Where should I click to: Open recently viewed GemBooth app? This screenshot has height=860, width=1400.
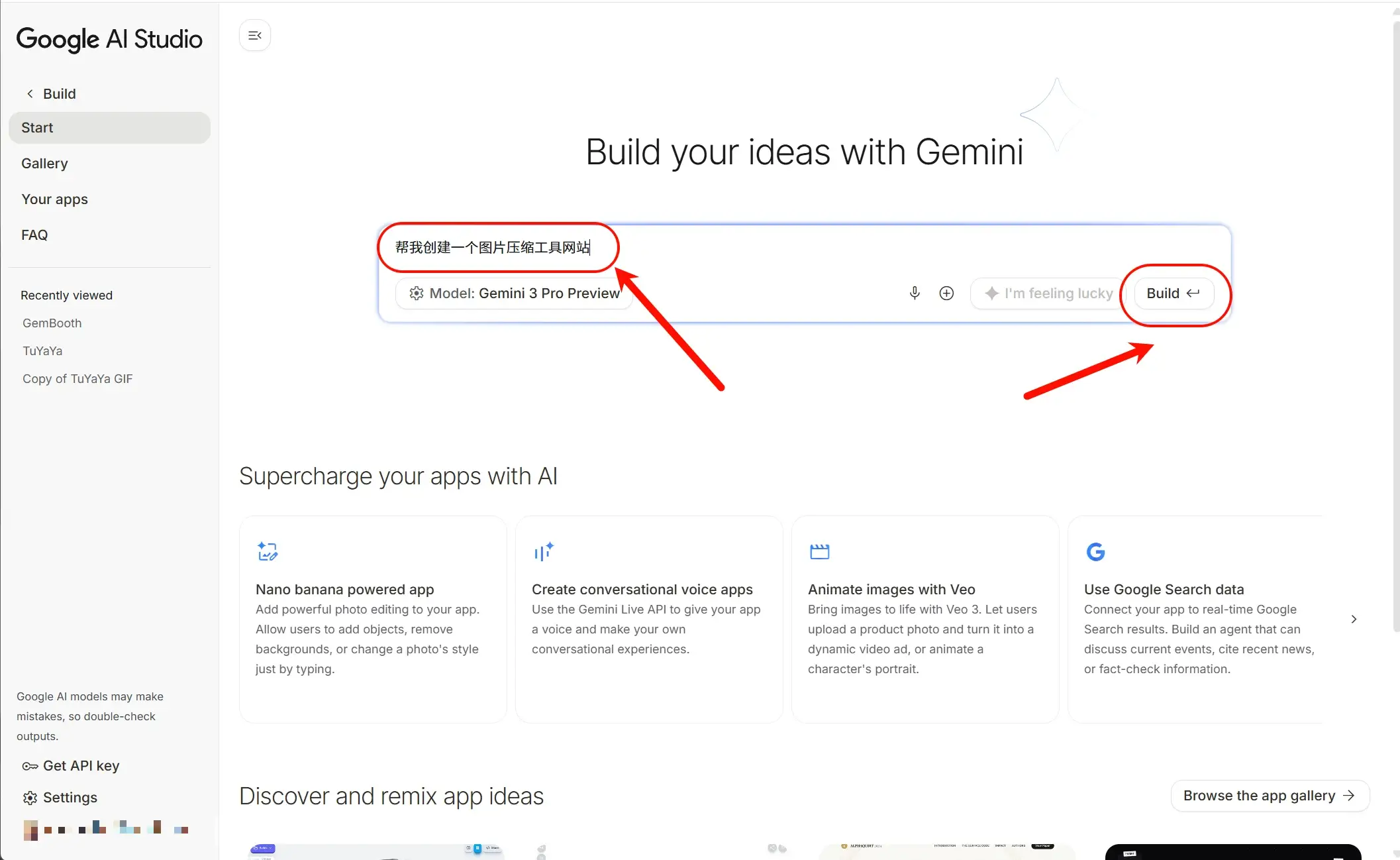coord(52,323)
